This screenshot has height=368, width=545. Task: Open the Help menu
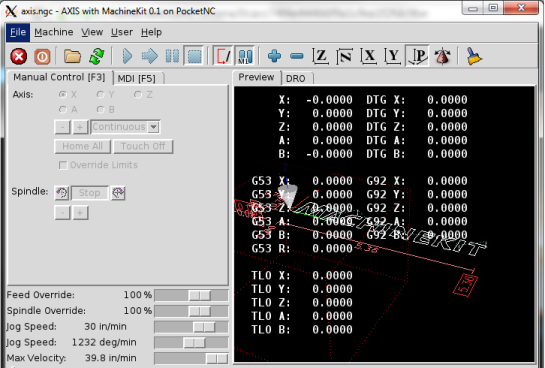(151, 32)
